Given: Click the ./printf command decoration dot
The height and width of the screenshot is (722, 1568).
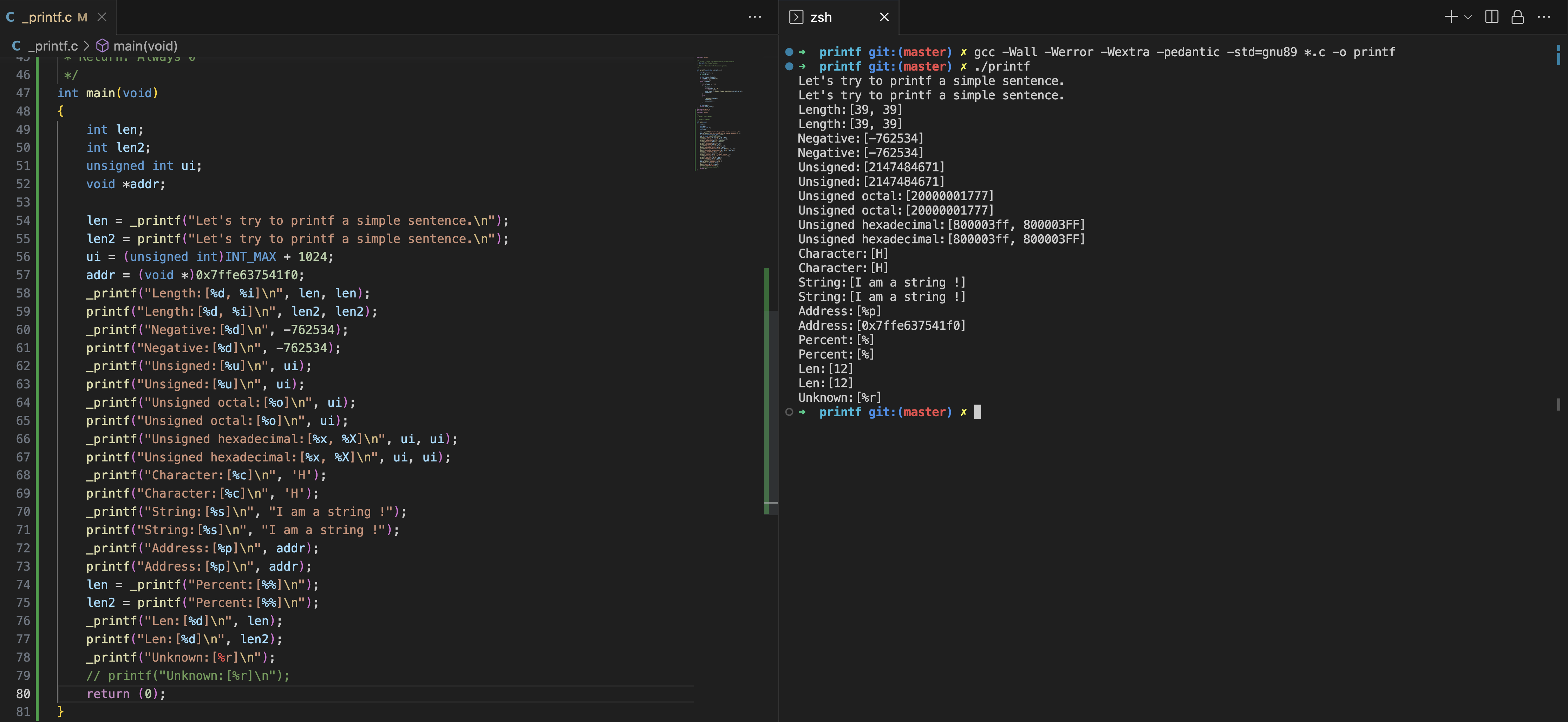Looking at the screenshot, I should (789, 66).
